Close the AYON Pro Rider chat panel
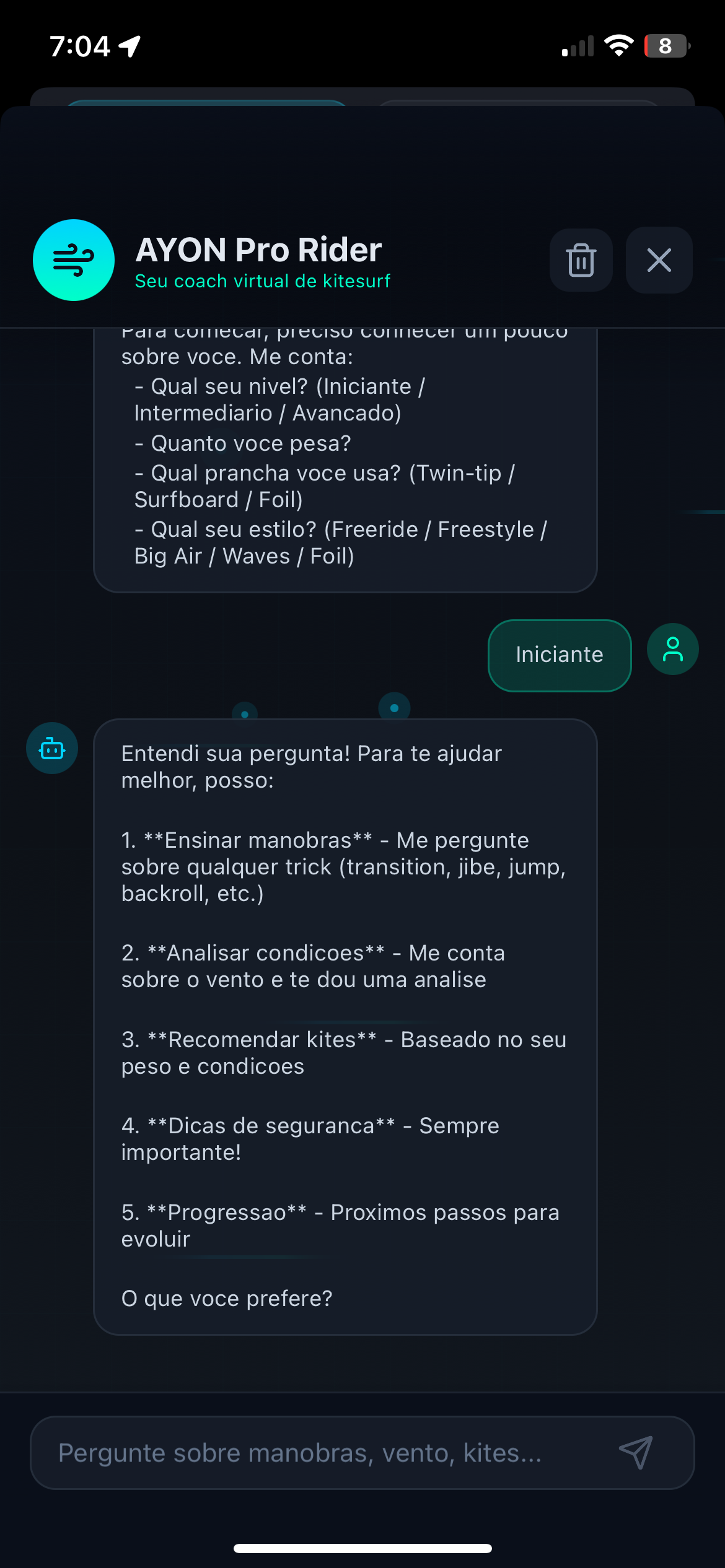Viewport: 725px width, 1568px height. pos(659,260)
